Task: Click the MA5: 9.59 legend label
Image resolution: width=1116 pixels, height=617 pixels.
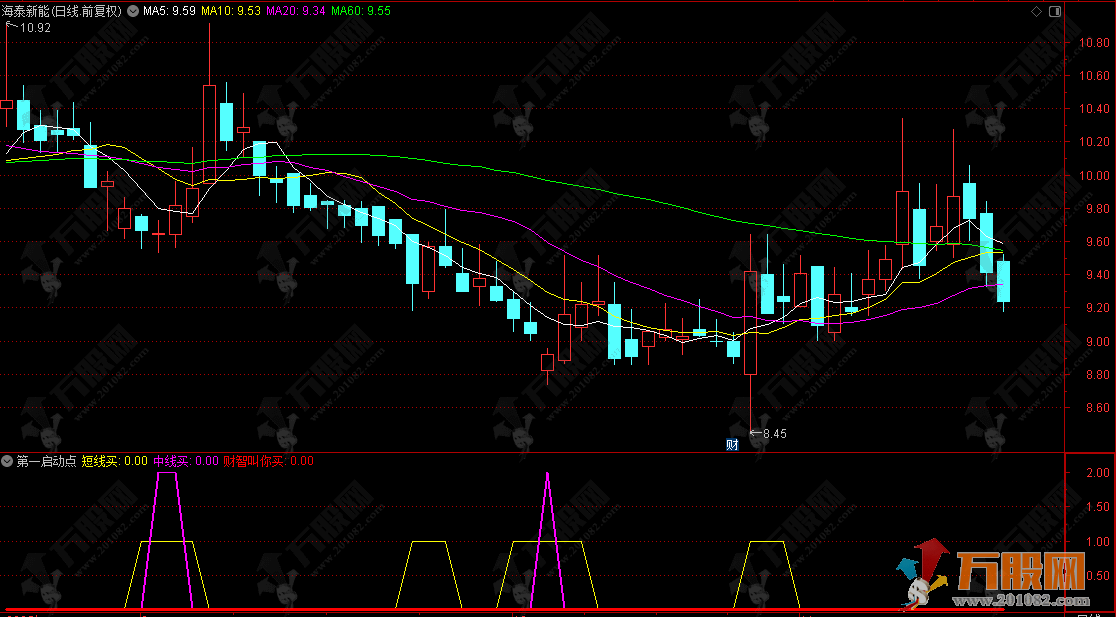Action: point(169,12)
